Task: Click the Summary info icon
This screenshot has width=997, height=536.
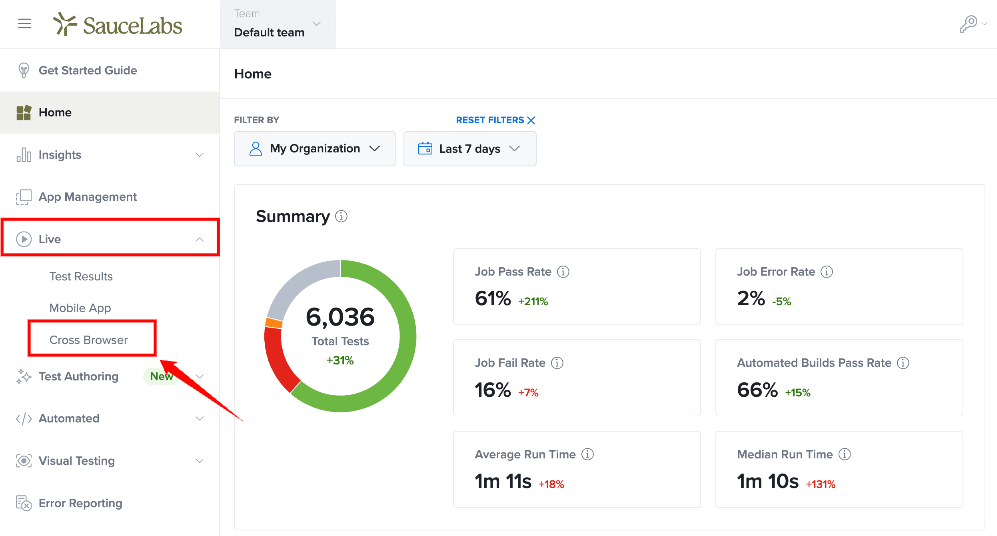Action: tap(341, 216)
